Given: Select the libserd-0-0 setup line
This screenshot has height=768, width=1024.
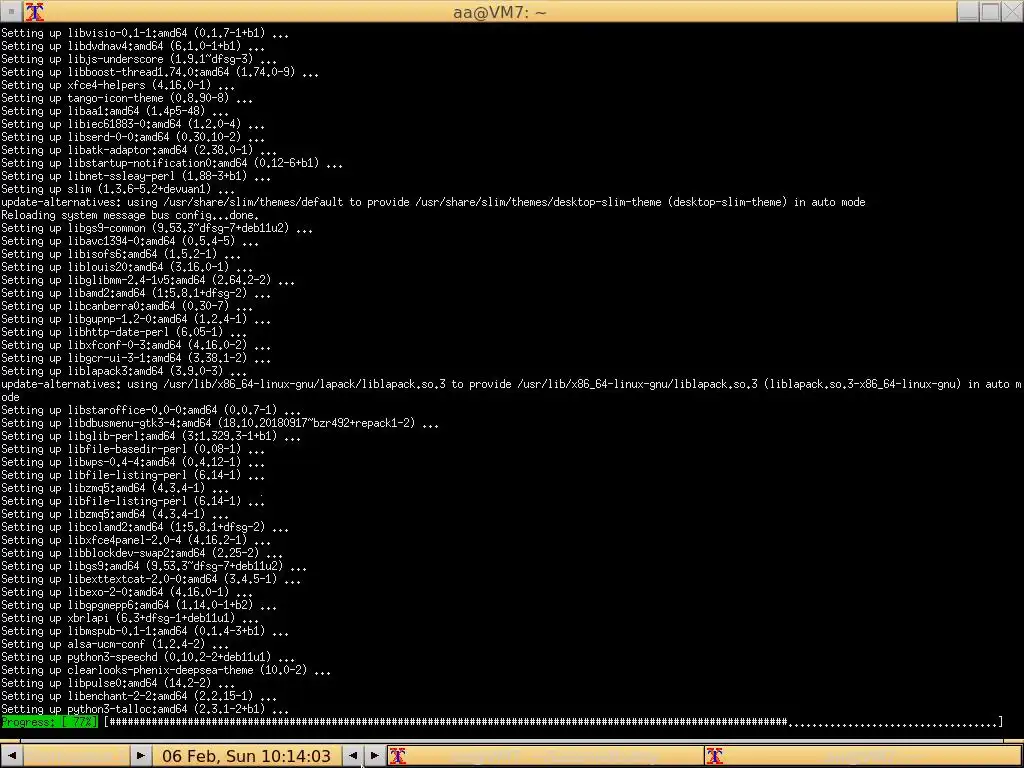Looking at the screenshot, I should tap(133, 137).
